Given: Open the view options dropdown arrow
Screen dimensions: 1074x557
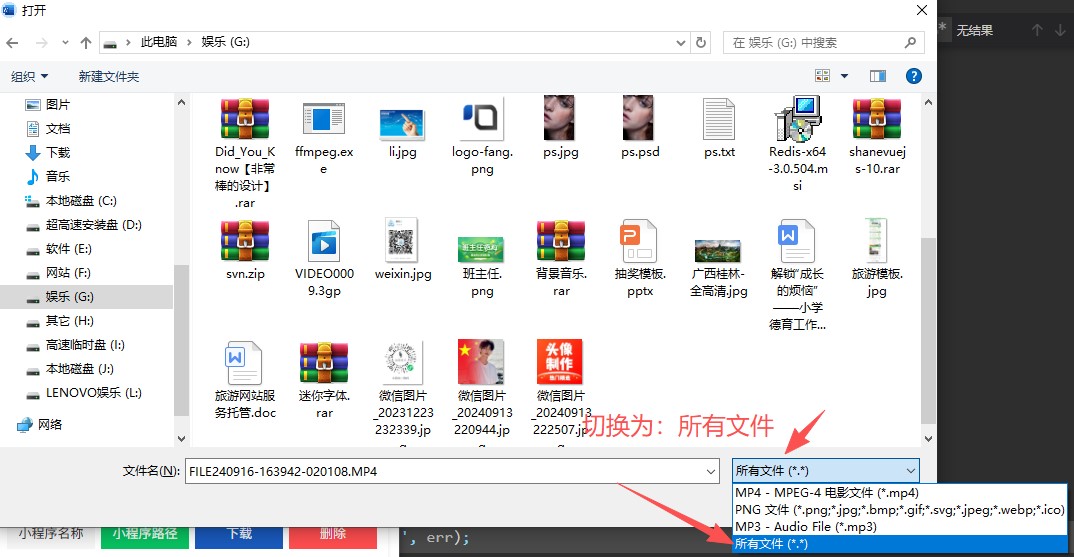Looking at the screenshot, I should (x=844, y=76).
